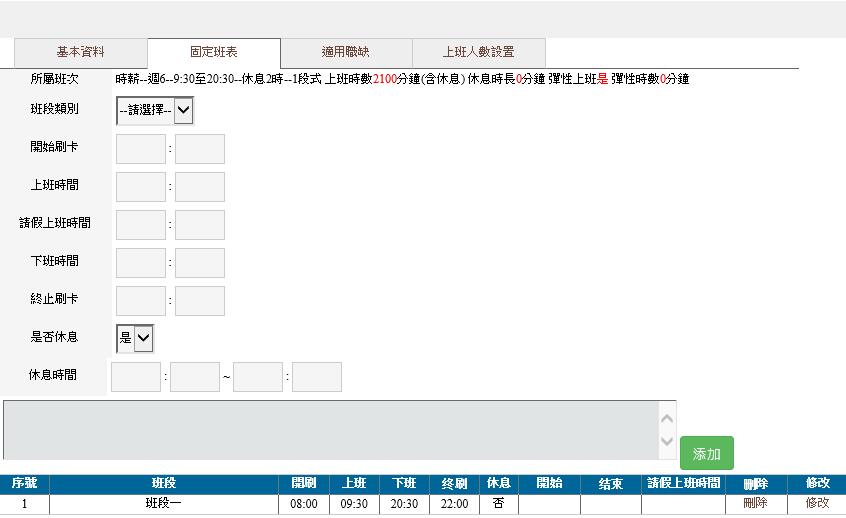This screenshot has height=518, width=846.
Task: Click the 休息時間 end minute field
Action: pos(317,377)
